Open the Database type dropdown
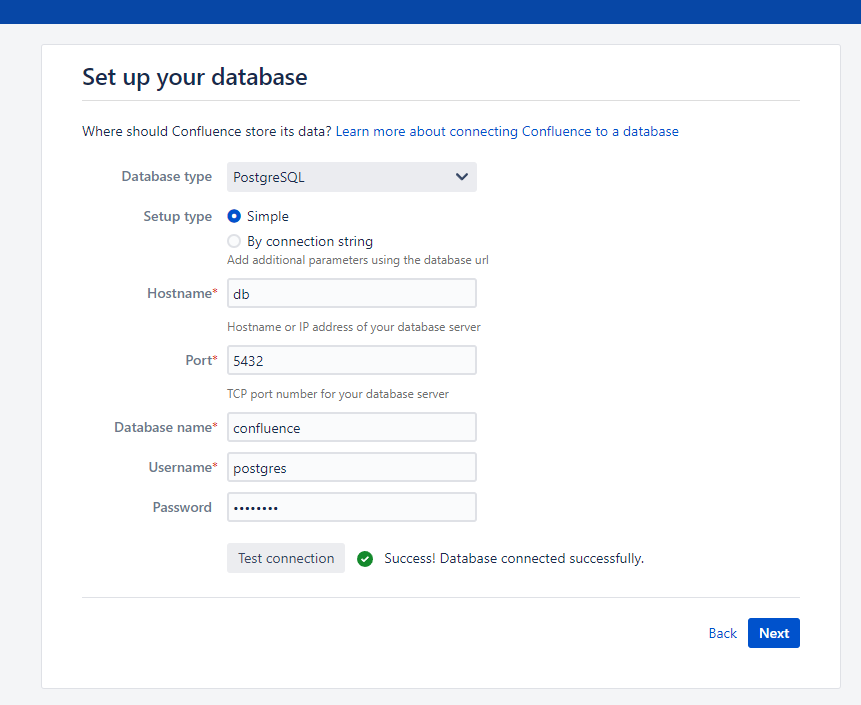861x705 pixels. (351, 177)
